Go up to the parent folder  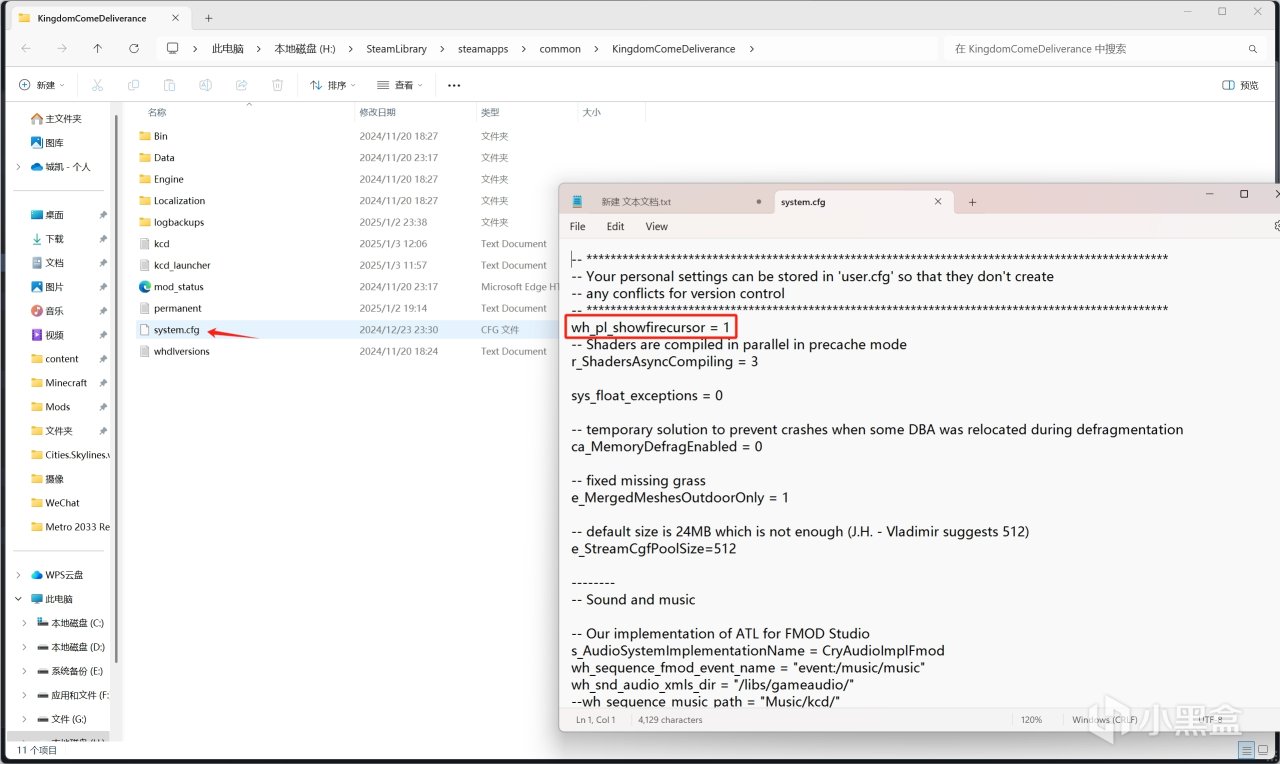97,48
